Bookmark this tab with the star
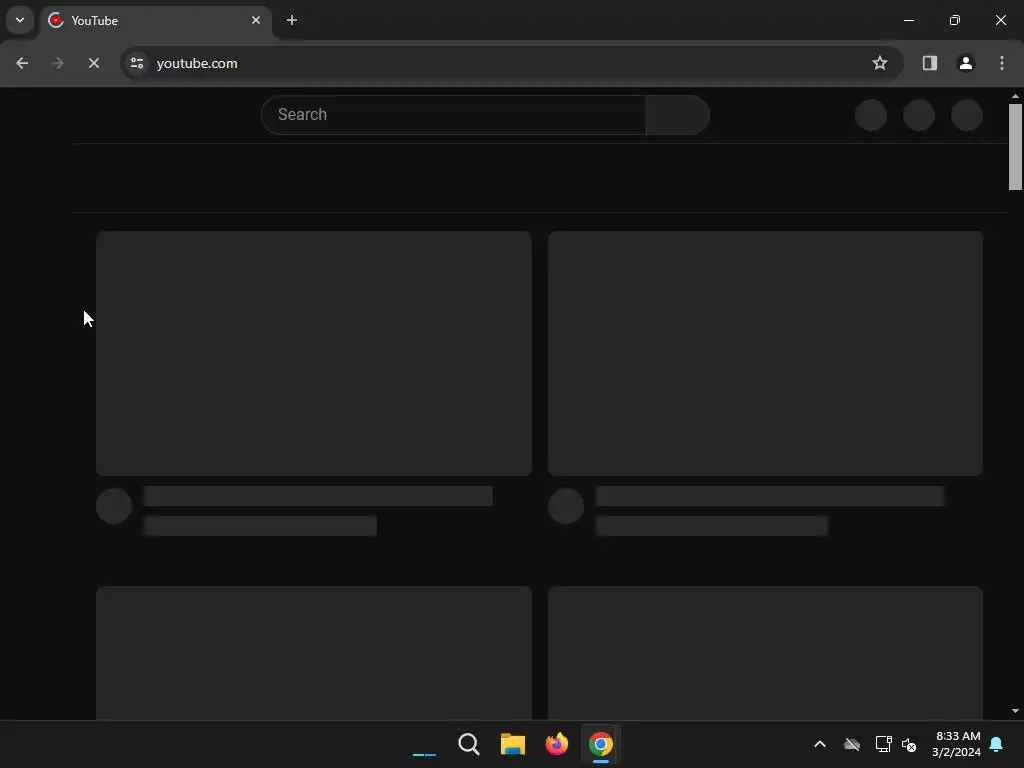 tap(880, 63)
